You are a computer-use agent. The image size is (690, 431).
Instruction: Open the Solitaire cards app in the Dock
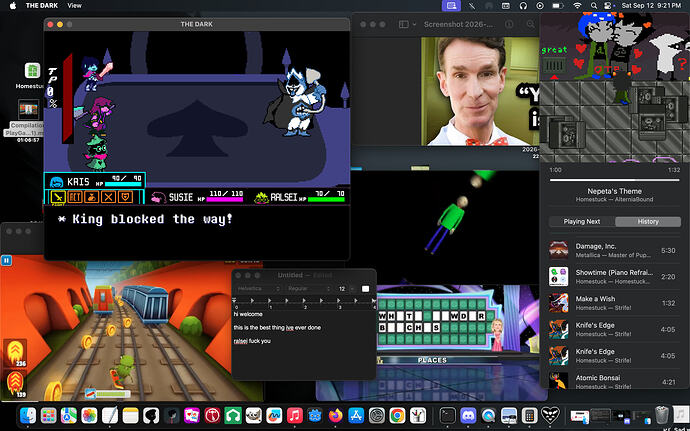(192, 415)
